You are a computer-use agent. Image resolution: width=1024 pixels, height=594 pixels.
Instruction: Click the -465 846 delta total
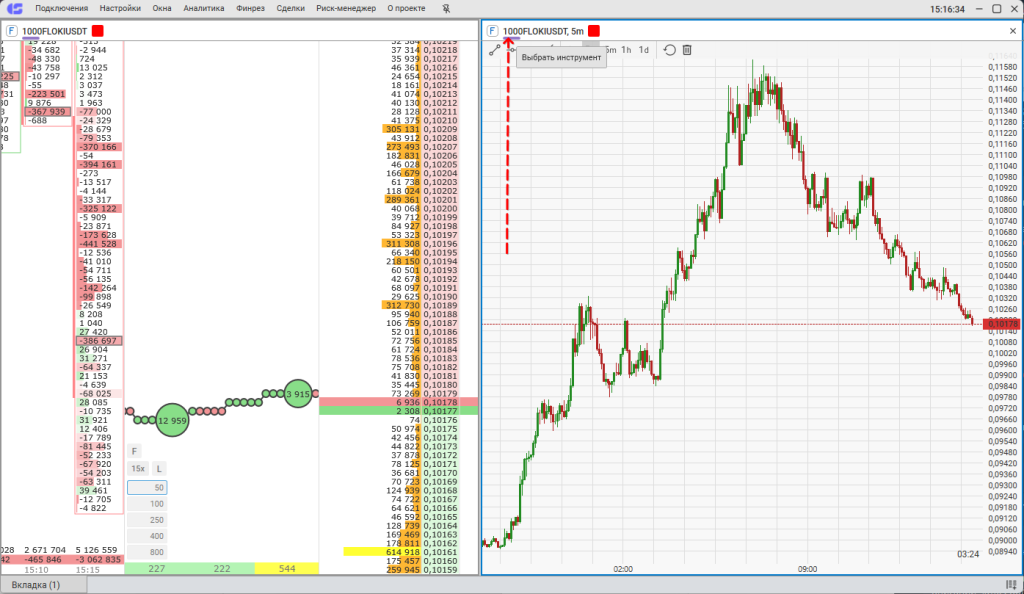tap(43, 559)
